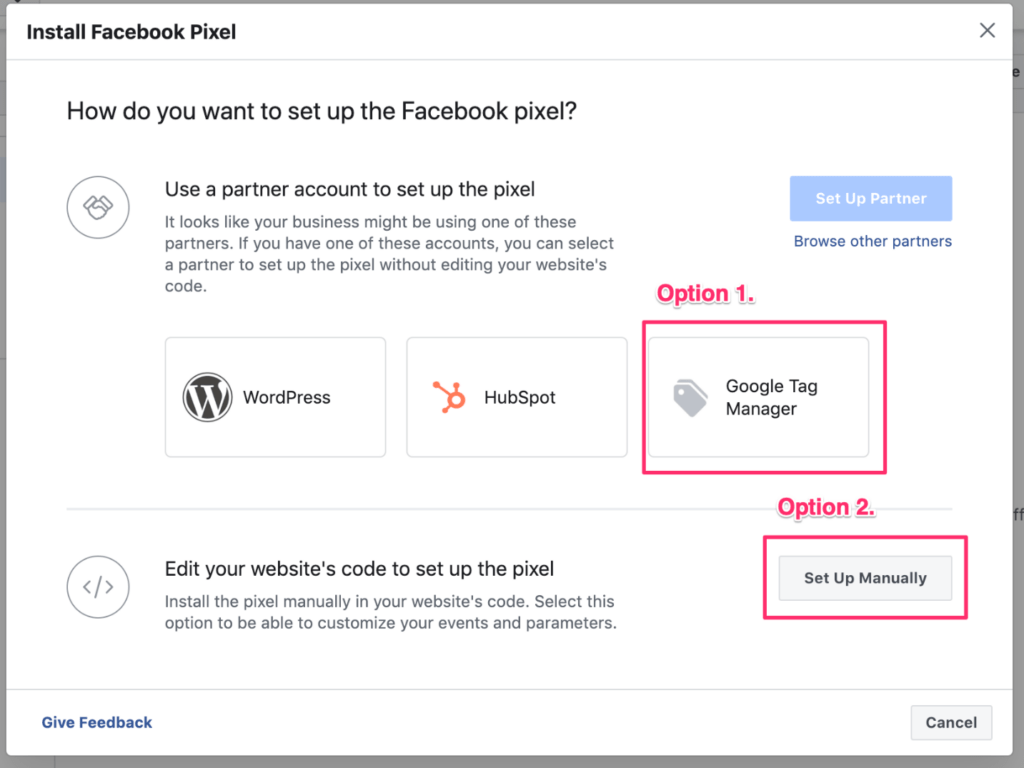Click the handshake partner icon

point(97,208)
